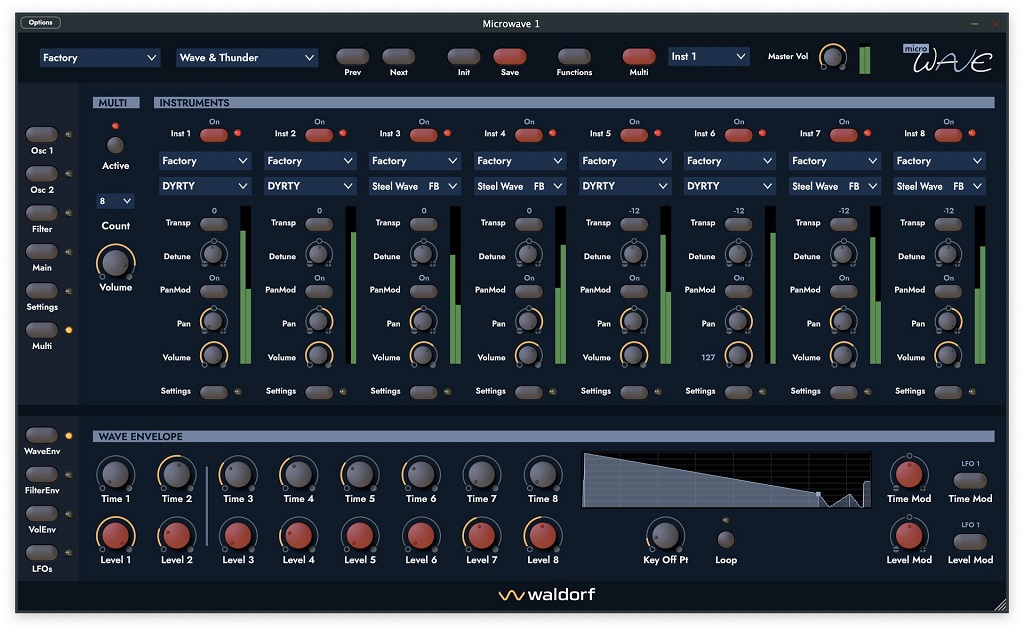1024x631 pixels.
Task: Click the wave envelope graph display
Action: point(727,479)
